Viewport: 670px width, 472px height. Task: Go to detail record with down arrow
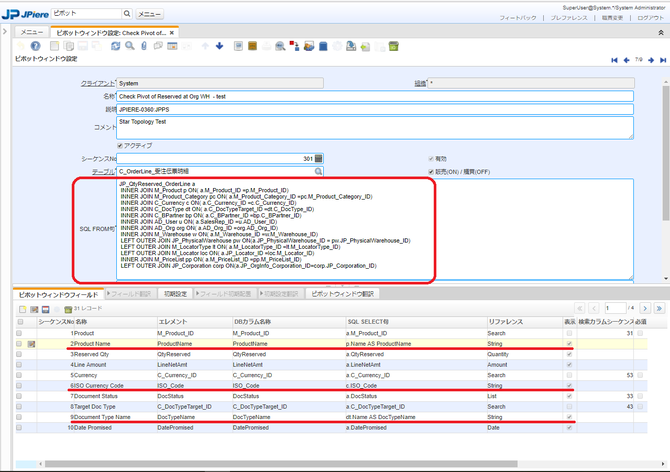tap(220, 46)
